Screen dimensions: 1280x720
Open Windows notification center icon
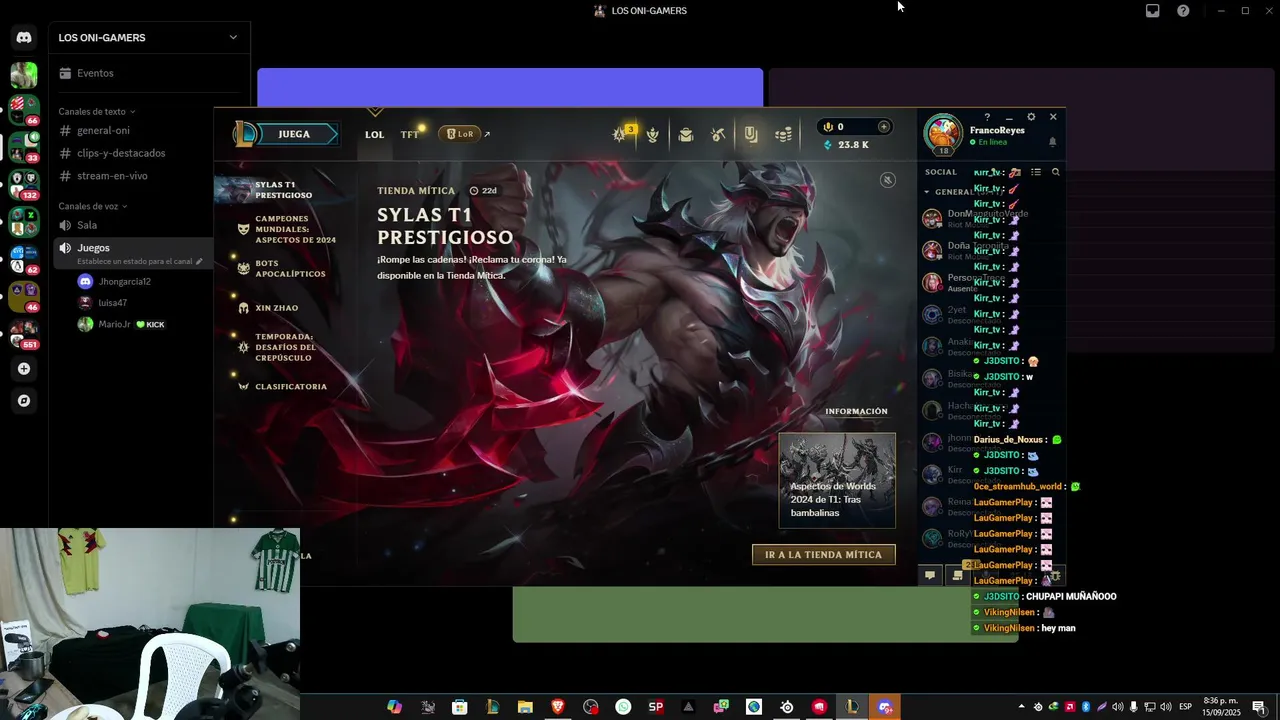[x=1259, y=707]
